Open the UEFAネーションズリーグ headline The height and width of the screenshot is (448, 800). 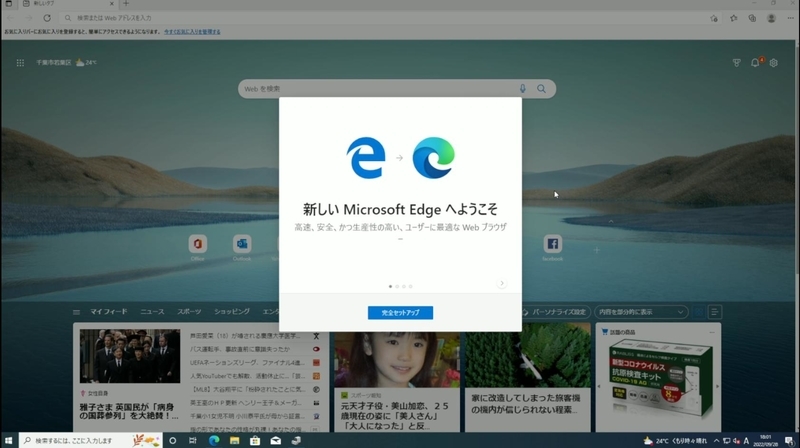click(247, 362)
